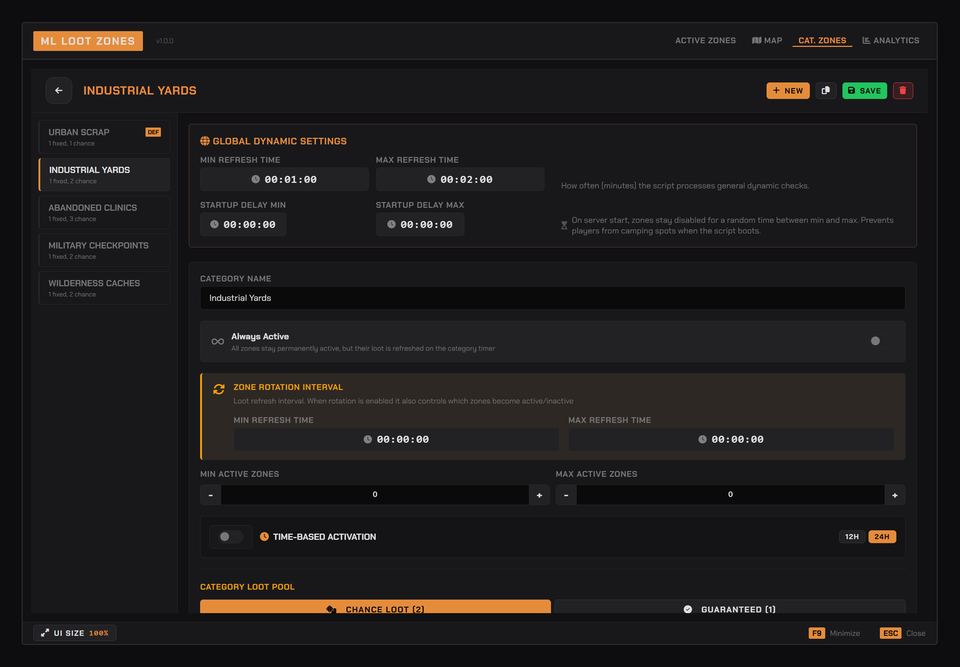Create a new category with New button

tap(788, 91)
